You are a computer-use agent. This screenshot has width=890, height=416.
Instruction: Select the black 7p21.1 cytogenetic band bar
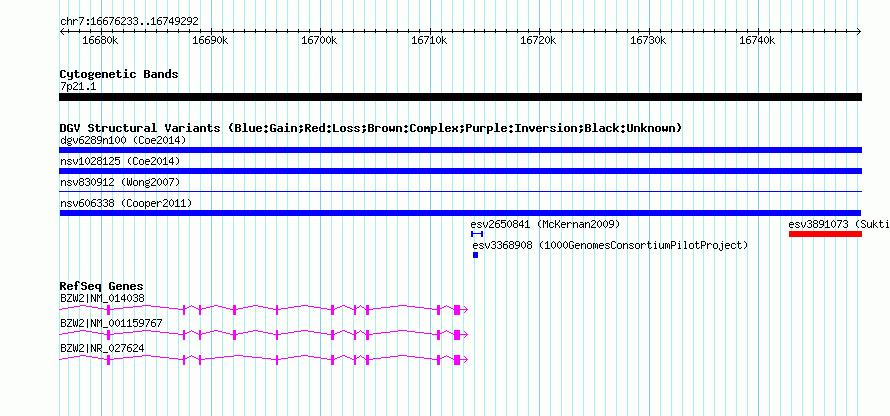click(460, 97)
